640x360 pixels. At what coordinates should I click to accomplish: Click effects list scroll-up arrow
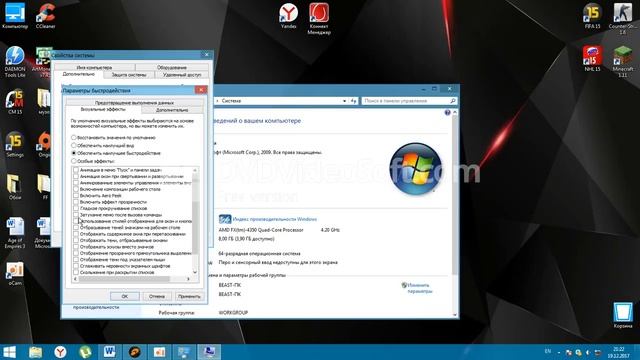click(x=195, y=170)
